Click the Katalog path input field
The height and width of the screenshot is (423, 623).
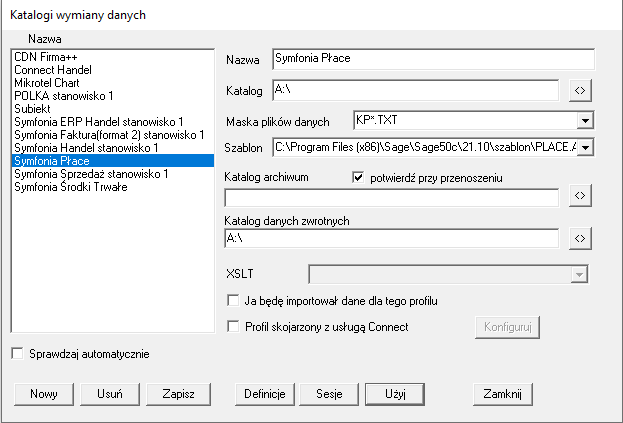pyautogui.click(x=416, y=91)
